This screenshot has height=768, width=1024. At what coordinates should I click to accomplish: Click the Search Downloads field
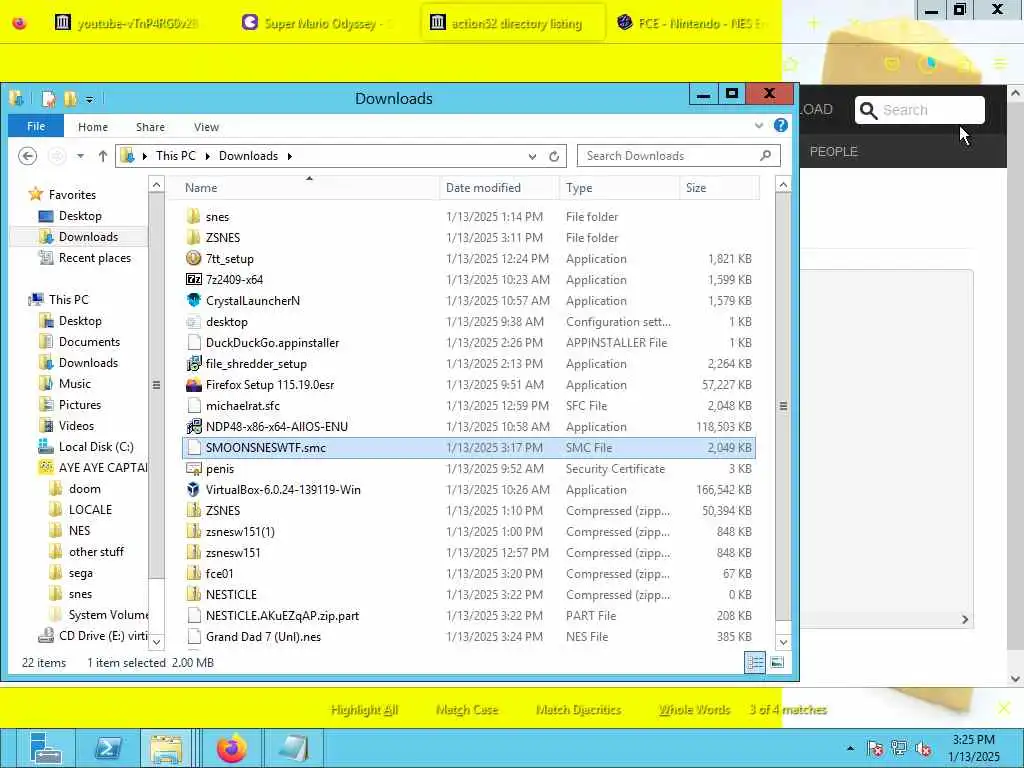pos(679,156)
